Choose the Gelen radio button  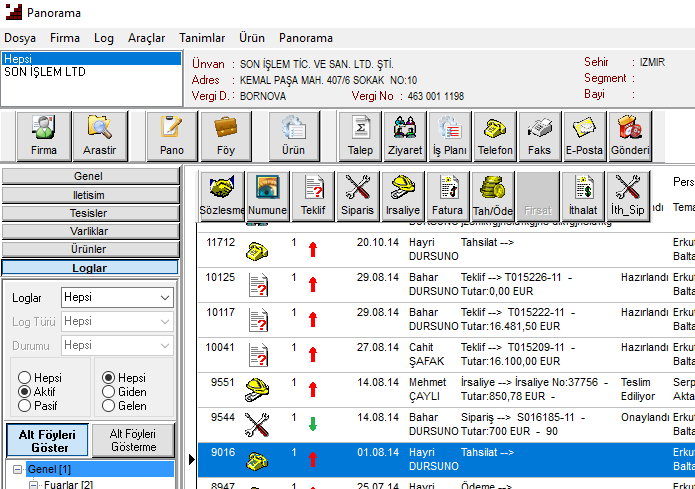click(x=109, y=407)
